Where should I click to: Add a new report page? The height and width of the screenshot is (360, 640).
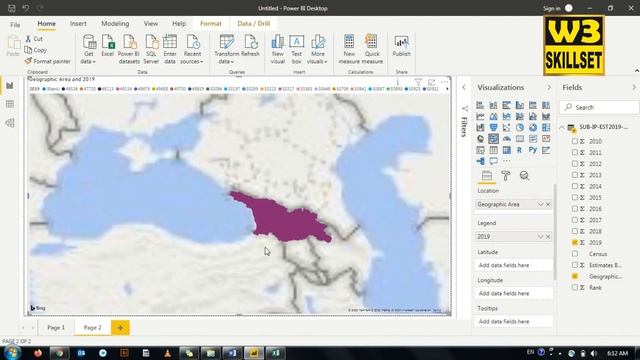pyautogui.click(x=120, y=327)
